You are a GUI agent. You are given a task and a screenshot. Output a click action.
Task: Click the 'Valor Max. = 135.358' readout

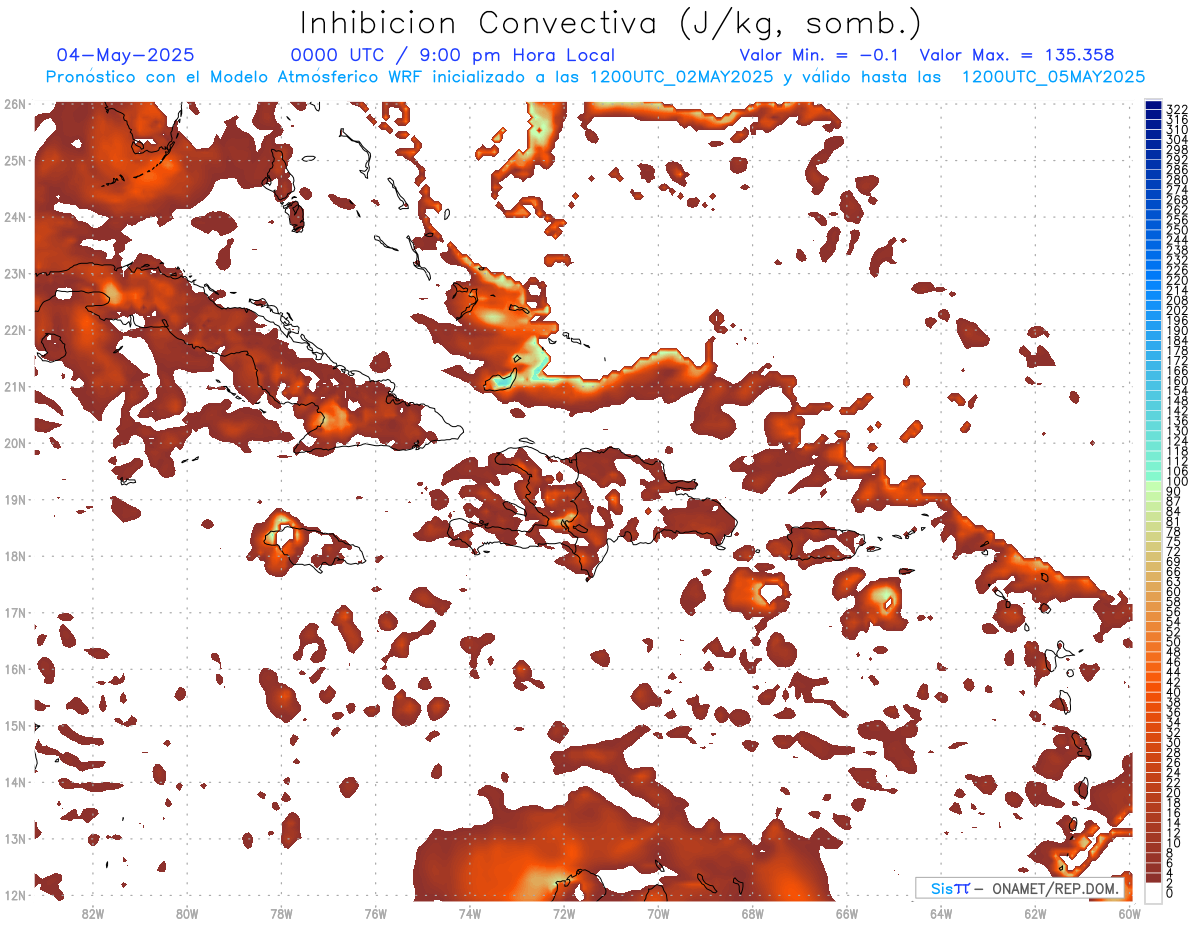tap(1016, 55)
